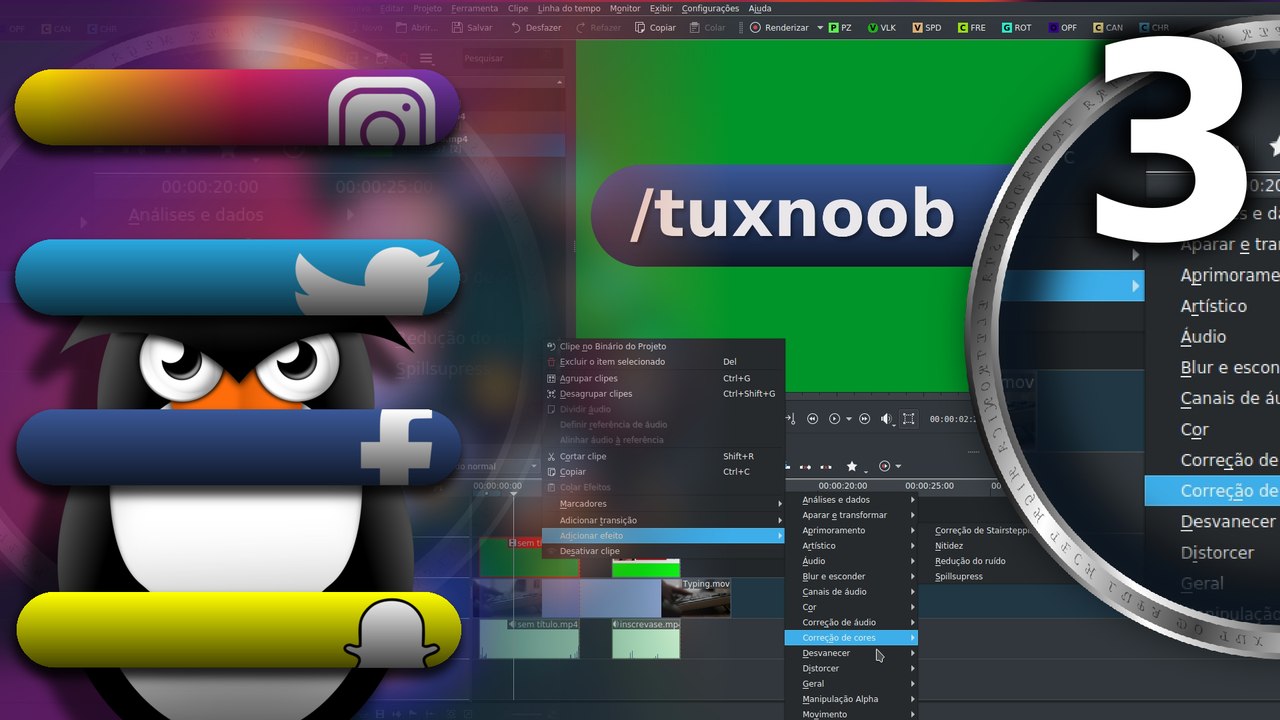This screenshot has height=720, width=1280.
Task: Click the Salvar save icon in toolbar
Action: (457, 28)
